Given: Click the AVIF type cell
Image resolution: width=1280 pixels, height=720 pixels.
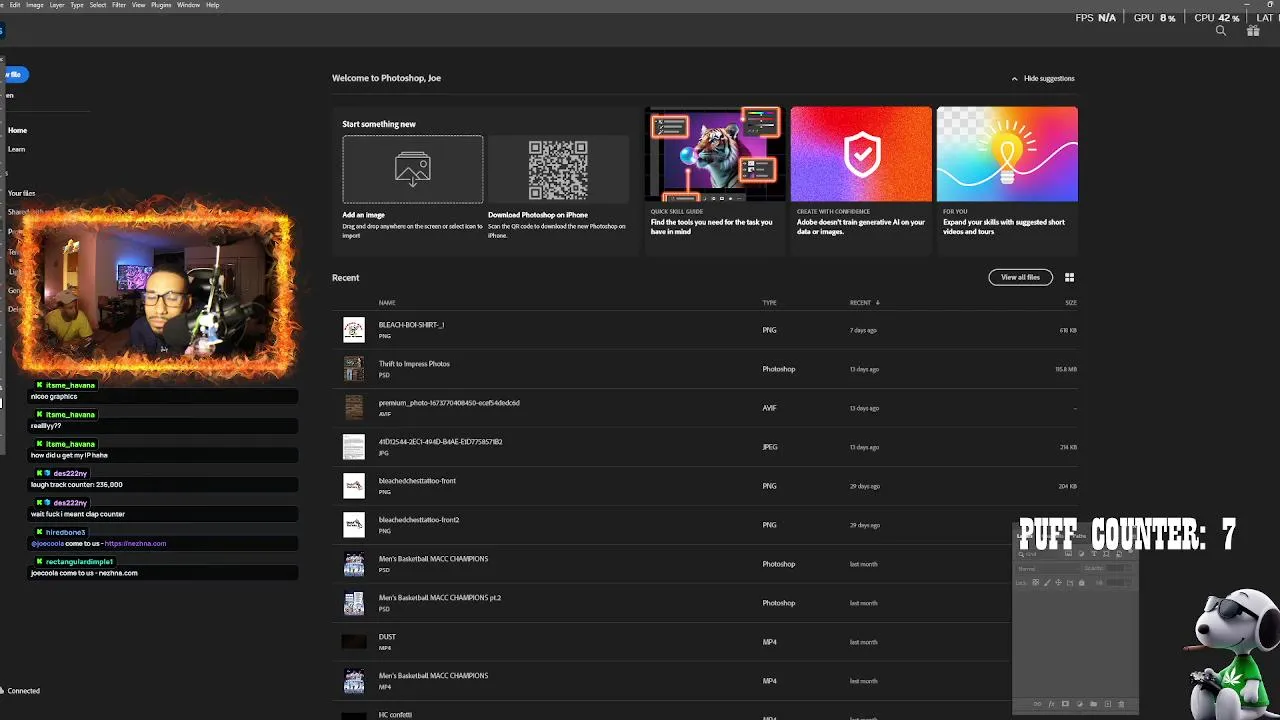Looking at the screenshot, I should (x=769, y=408).
